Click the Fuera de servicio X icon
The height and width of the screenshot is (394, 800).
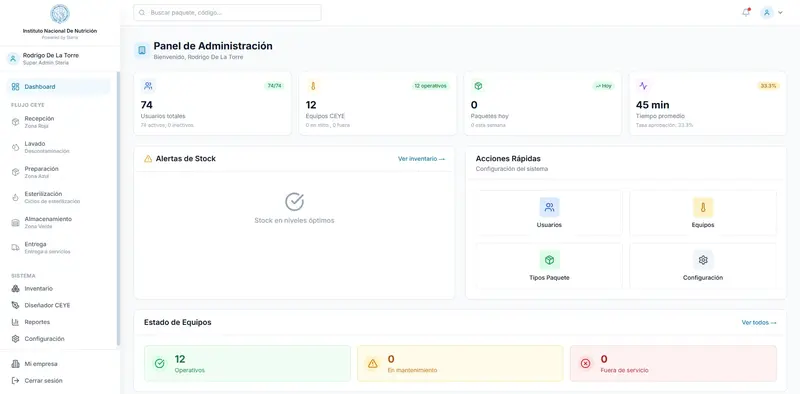click(585, 363)
